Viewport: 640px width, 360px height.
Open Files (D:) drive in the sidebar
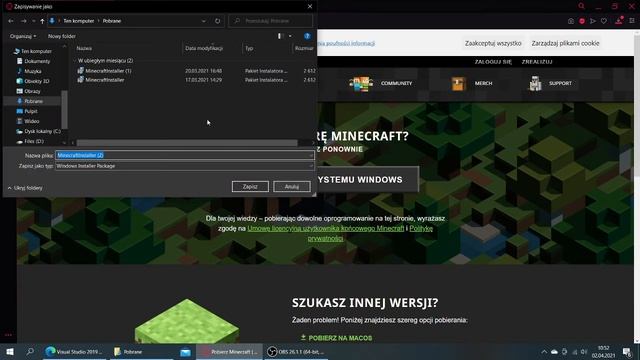click(30, 141)
